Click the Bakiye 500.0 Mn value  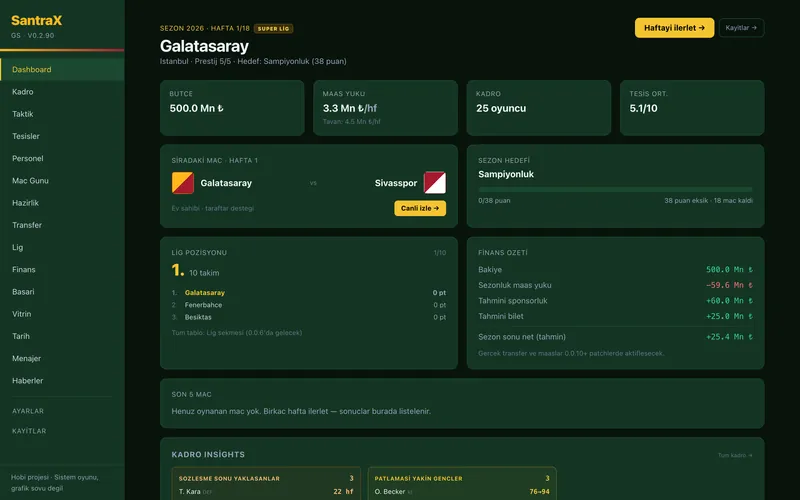point(729,269)
